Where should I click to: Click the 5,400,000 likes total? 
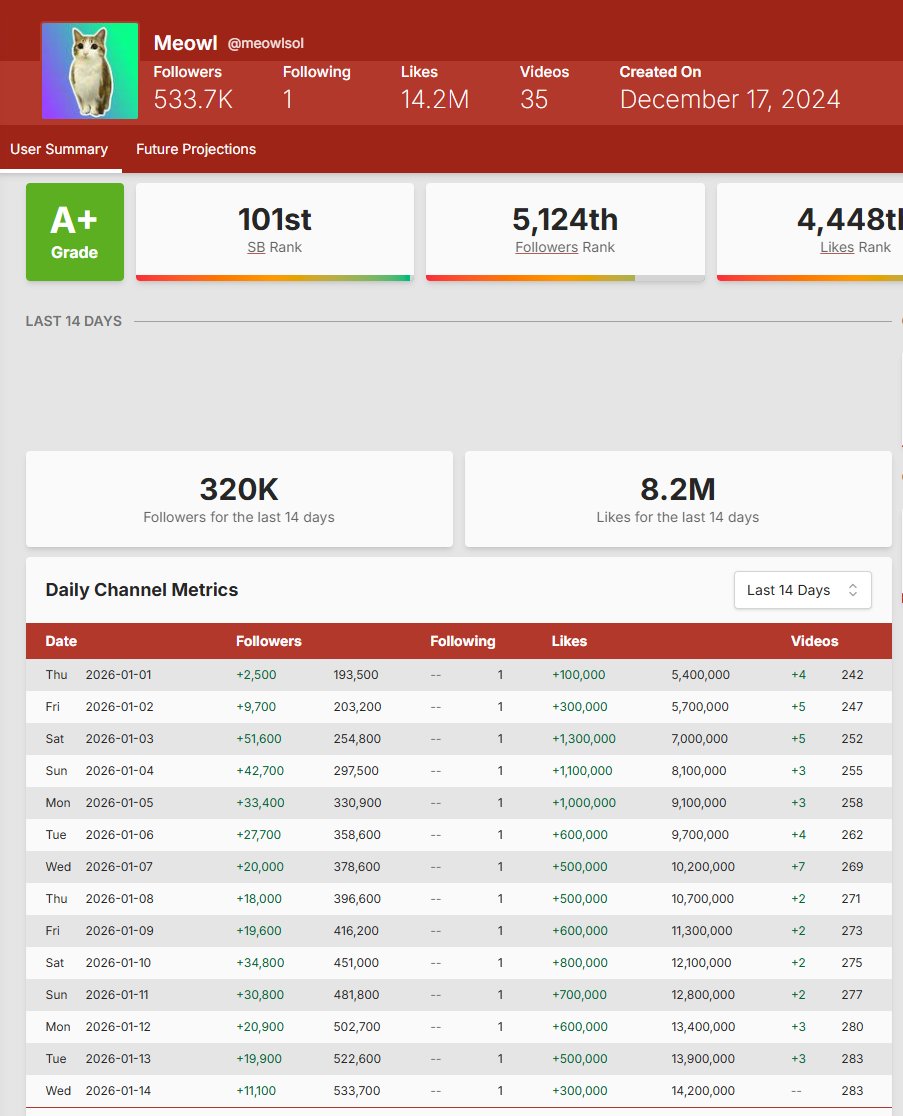coord(700,675)
